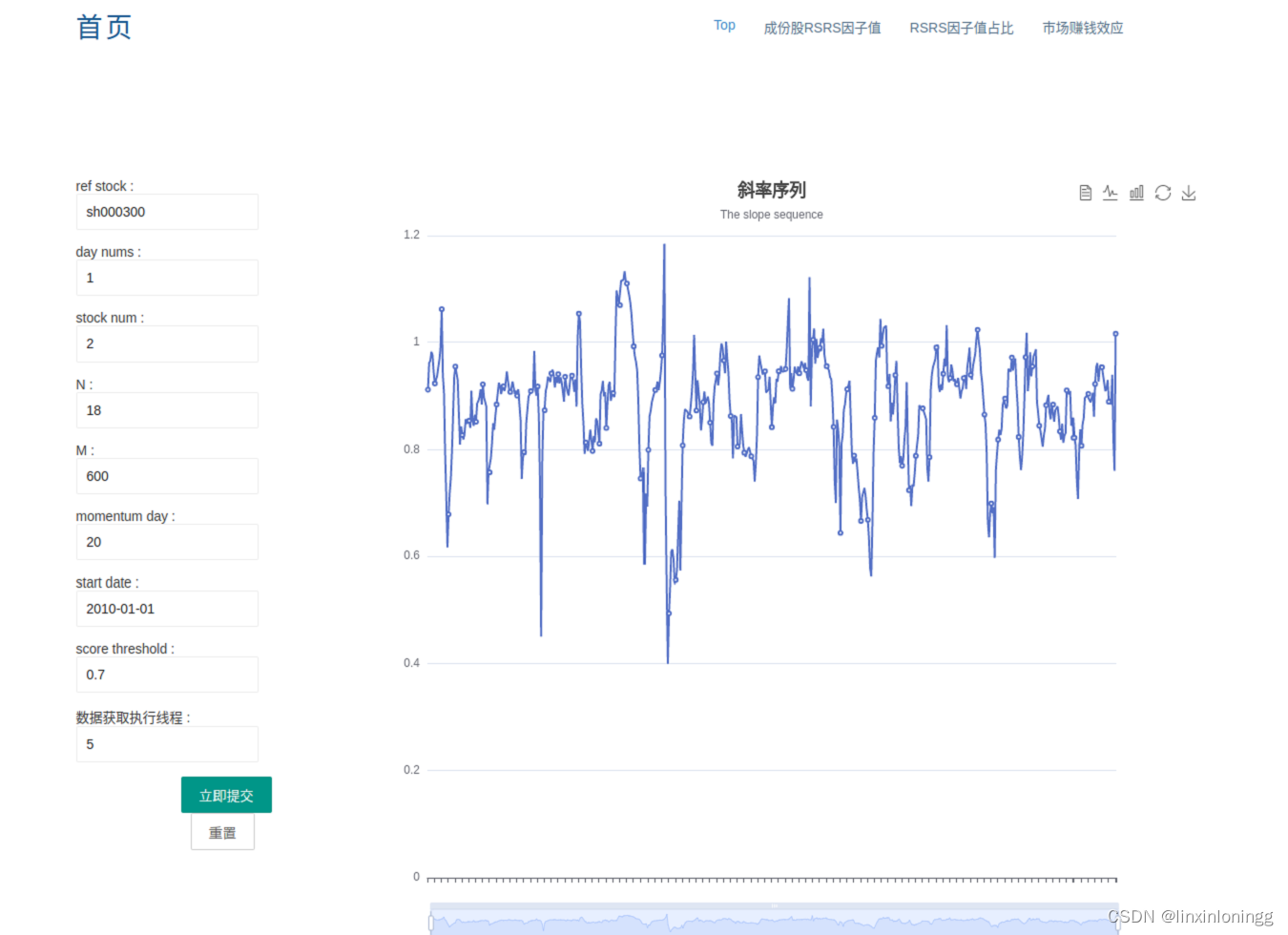Image resolution: width=1288 pixels, height=935 pixels.
Task: Save chart as image download icon
Action: point(1189,193)
